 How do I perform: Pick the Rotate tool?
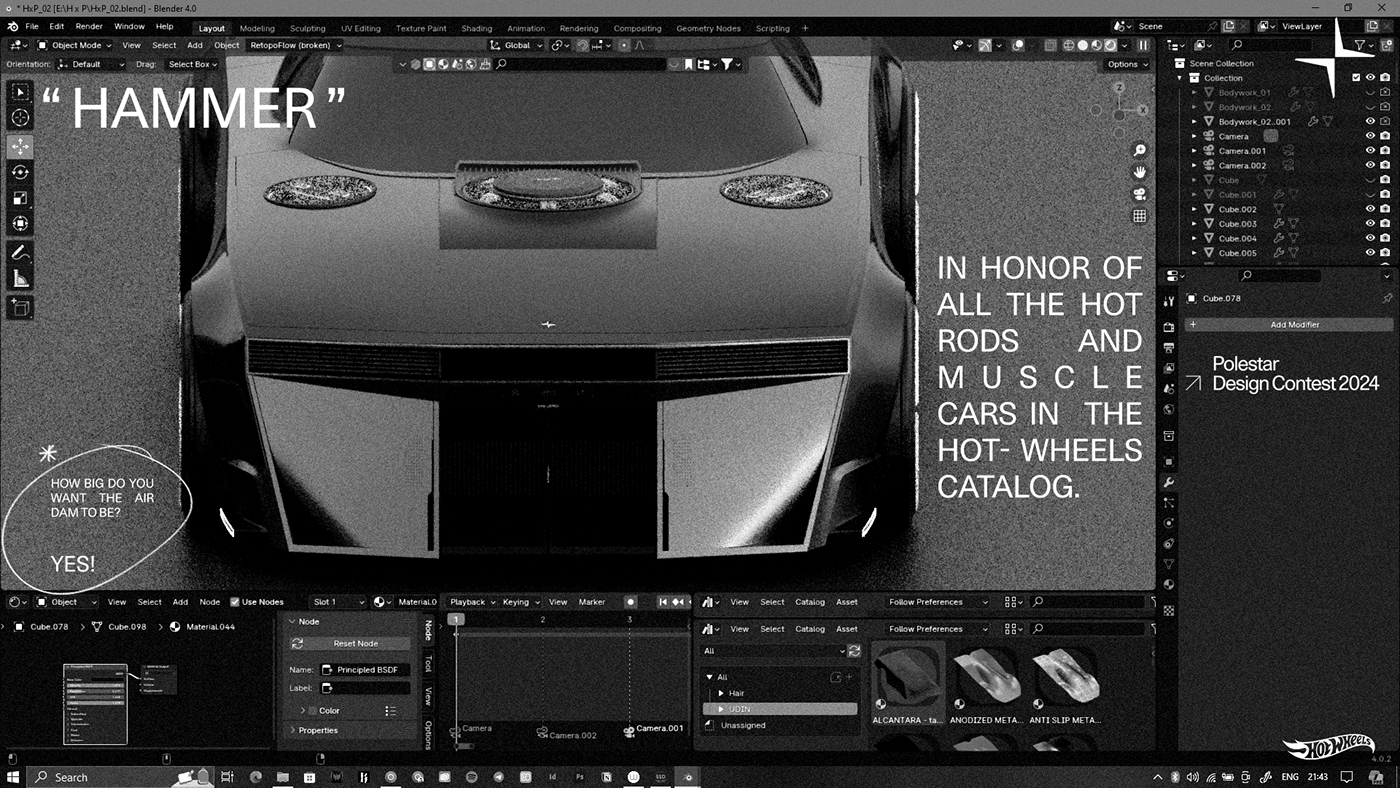coord(20,172)
